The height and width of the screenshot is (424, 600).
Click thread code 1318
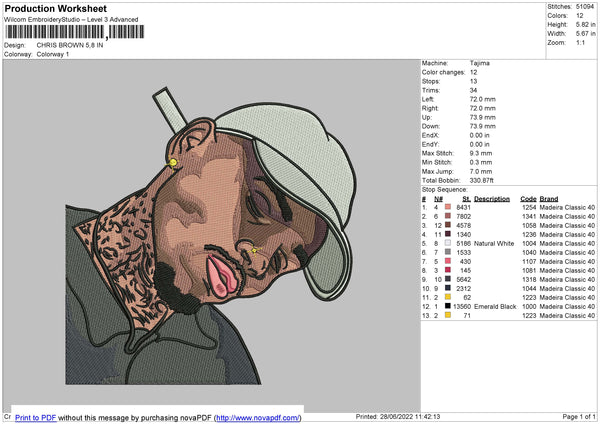[x=529, y=279]
